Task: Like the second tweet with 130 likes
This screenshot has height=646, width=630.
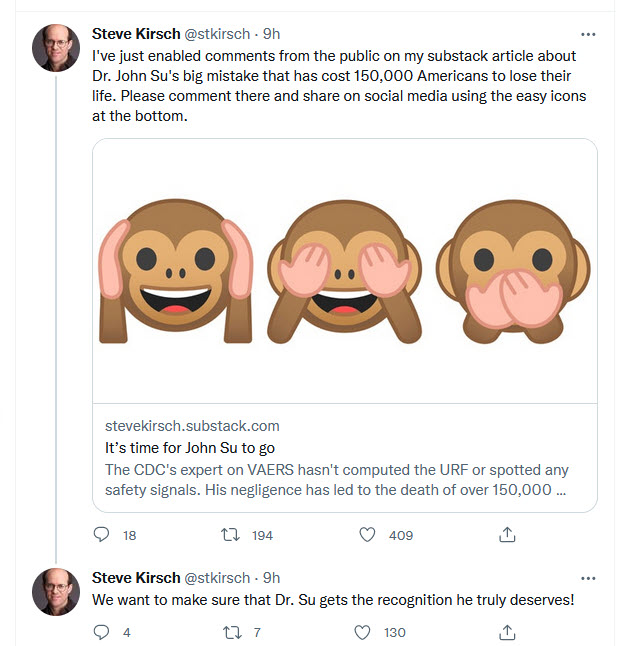Action: (363, 632)
